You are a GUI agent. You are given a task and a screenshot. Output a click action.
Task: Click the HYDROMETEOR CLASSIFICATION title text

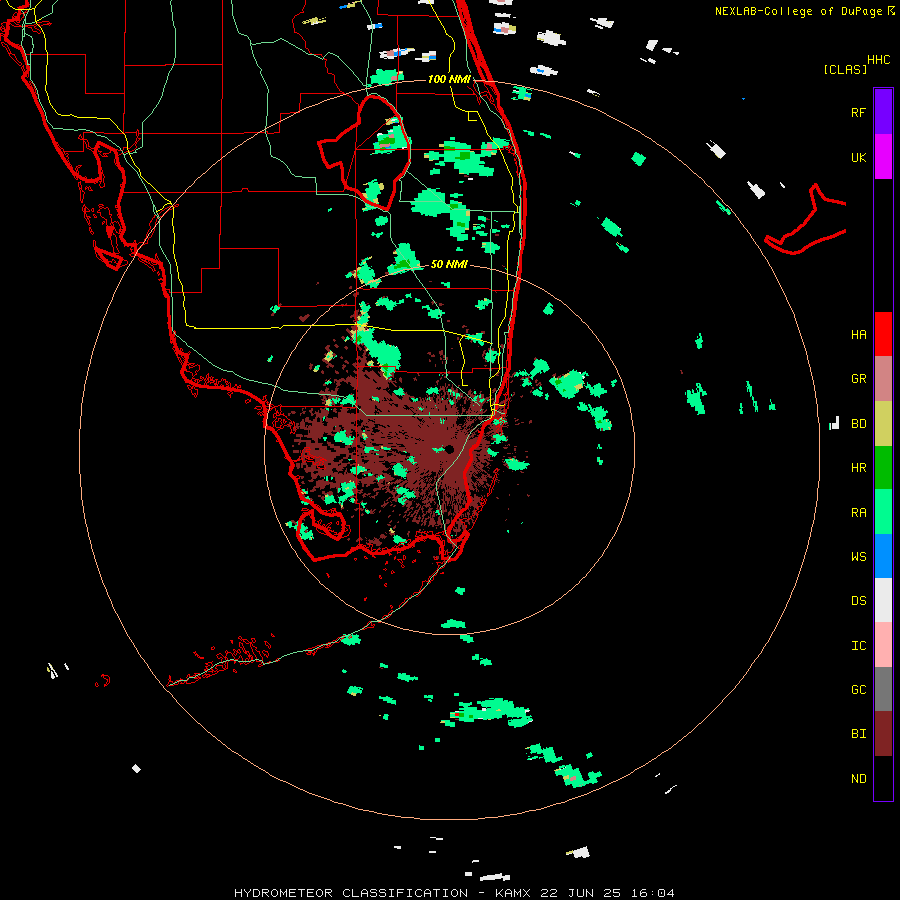(351, 893)
